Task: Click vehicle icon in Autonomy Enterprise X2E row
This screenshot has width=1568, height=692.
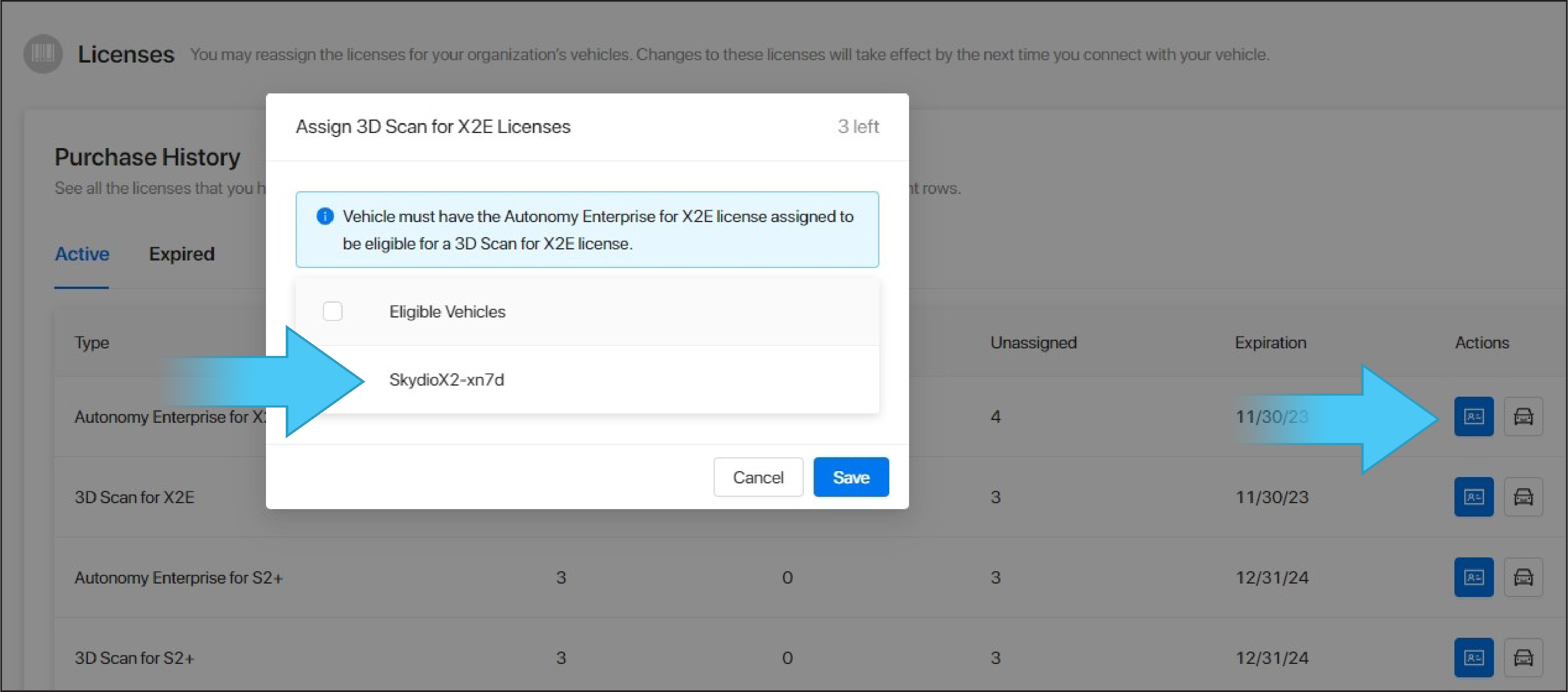Action: (1523, 416)
